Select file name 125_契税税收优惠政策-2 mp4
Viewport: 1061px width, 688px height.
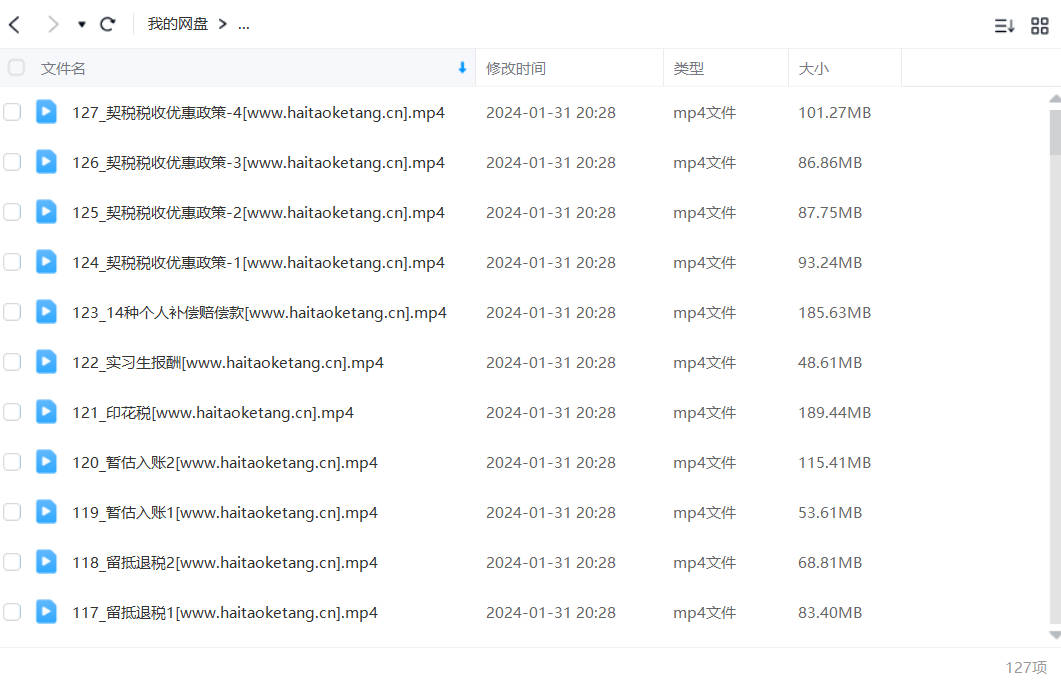click(258, 212)
